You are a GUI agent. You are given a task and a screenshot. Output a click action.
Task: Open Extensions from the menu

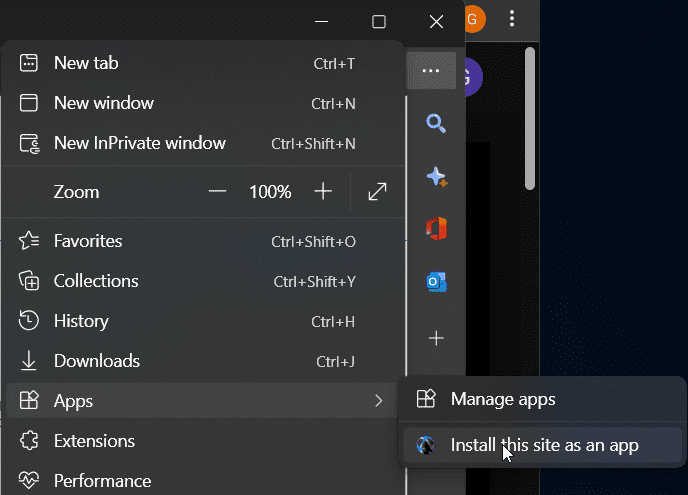203,441
